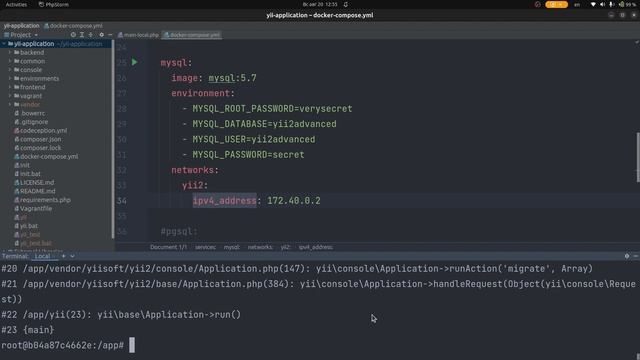This screenshot has height=360, width=640.
Task: Click the 'yii2:' structure breadcrumb
Action: pyautogui.click(x=285, y=247)
